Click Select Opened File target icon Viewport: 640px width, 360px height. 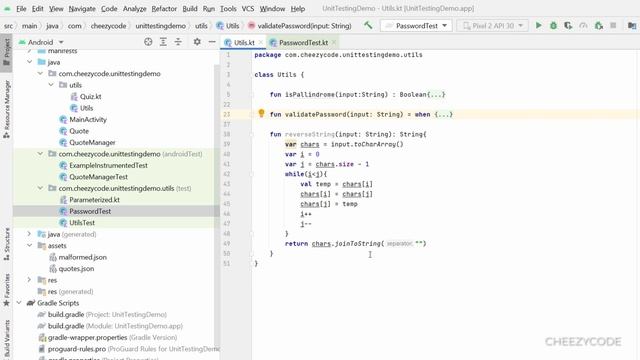click(x=148, y=42)
